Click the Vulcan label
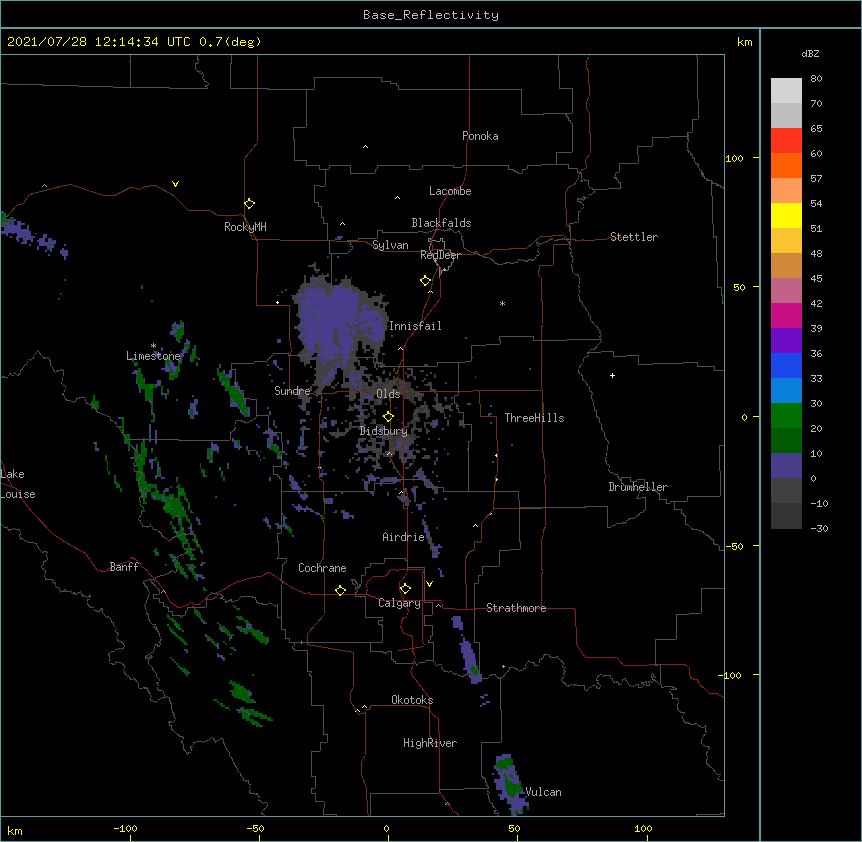Image resolution: width=862 pixels, height=842 pixels. coord(543,792)
